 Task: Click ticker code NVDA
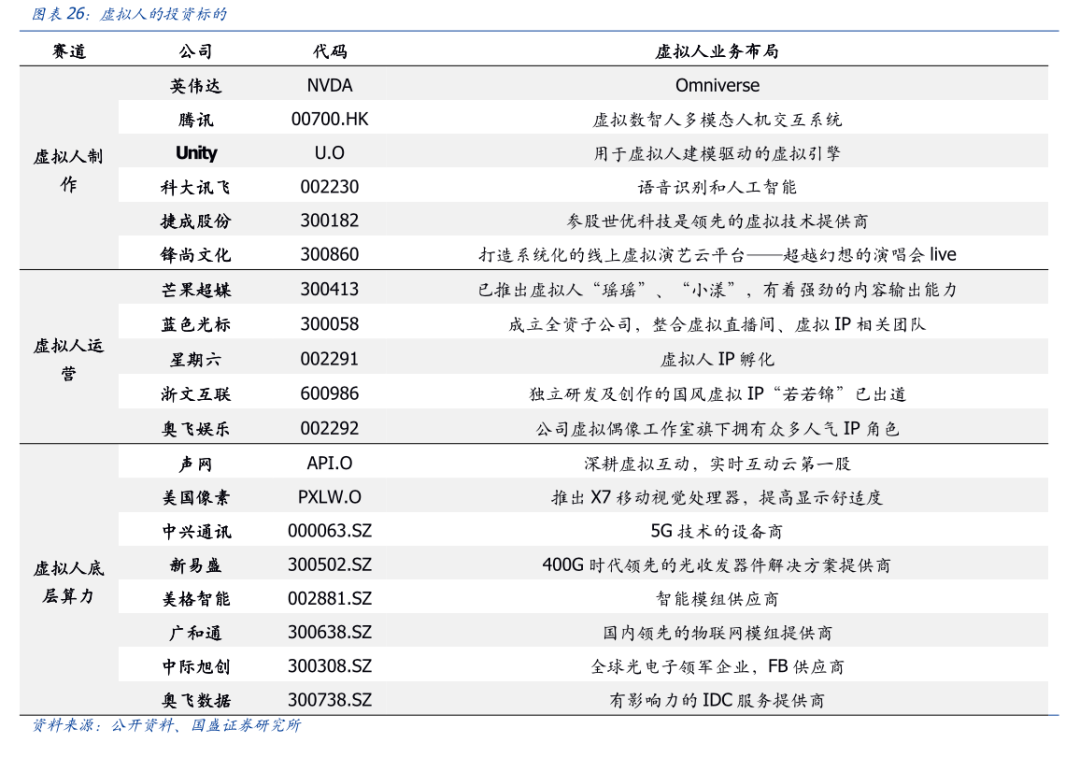pos(330,85)
